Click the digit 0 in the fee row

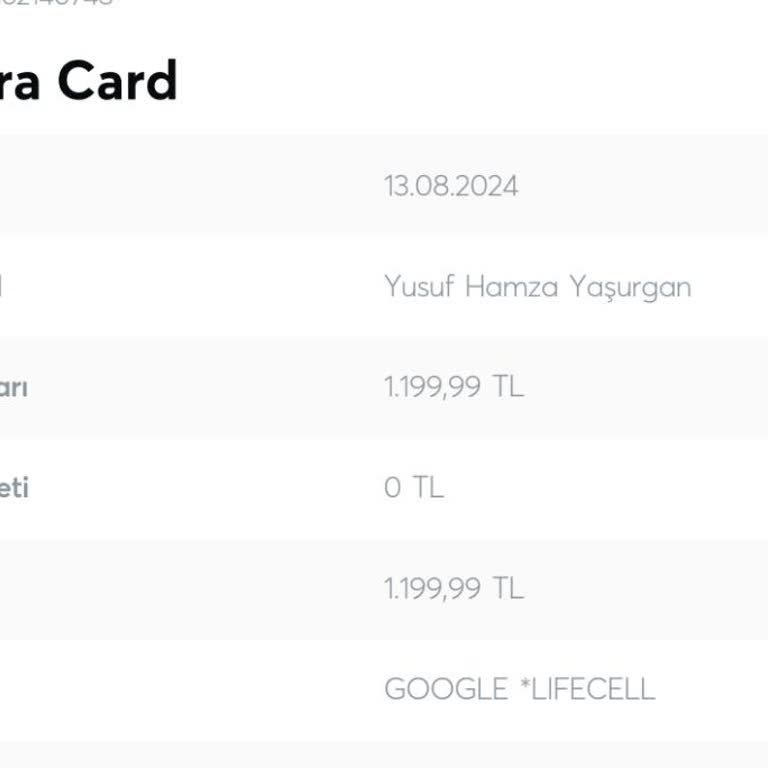point(392,488)
